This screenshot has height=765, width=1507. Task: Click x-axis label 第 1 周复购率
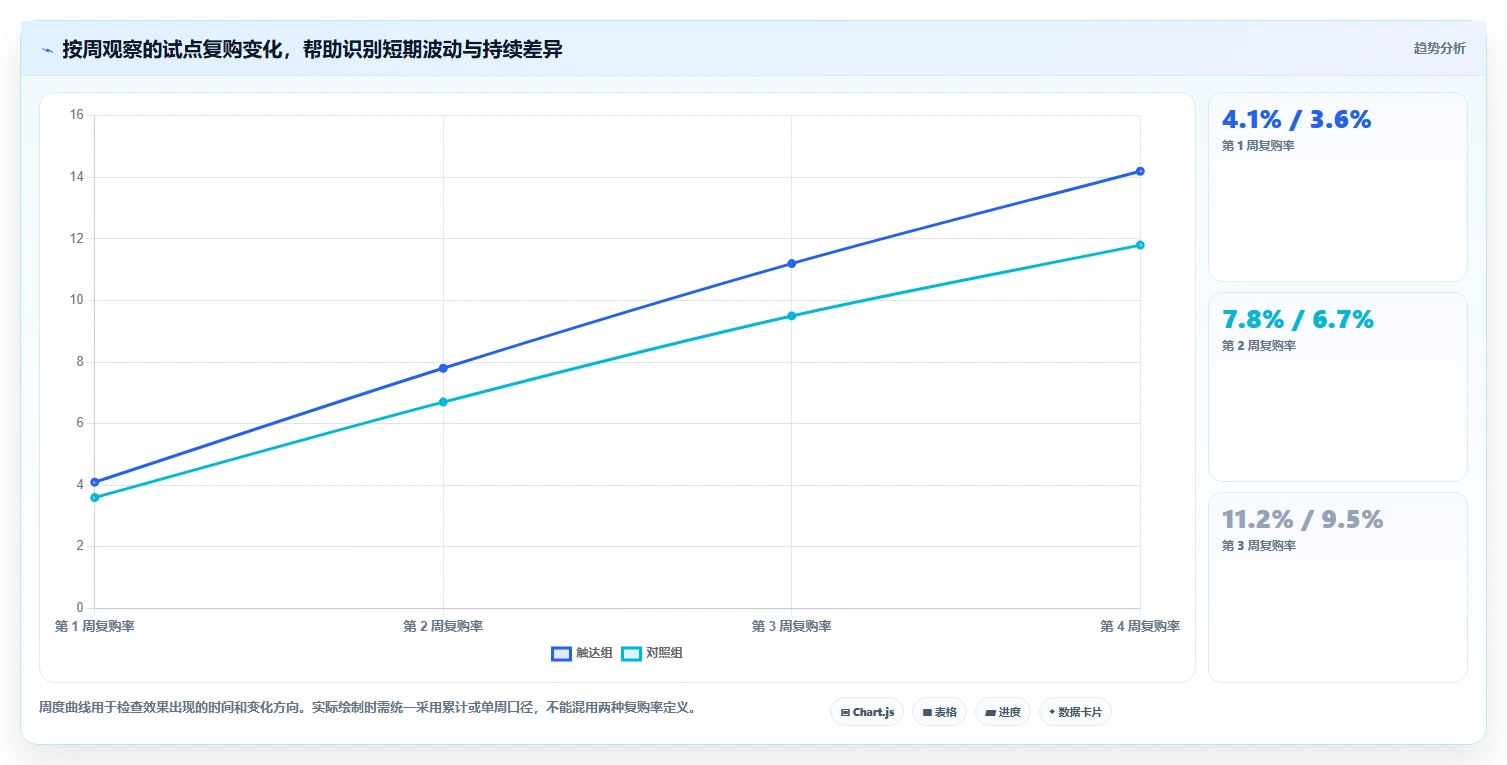[x=94, y=626]
